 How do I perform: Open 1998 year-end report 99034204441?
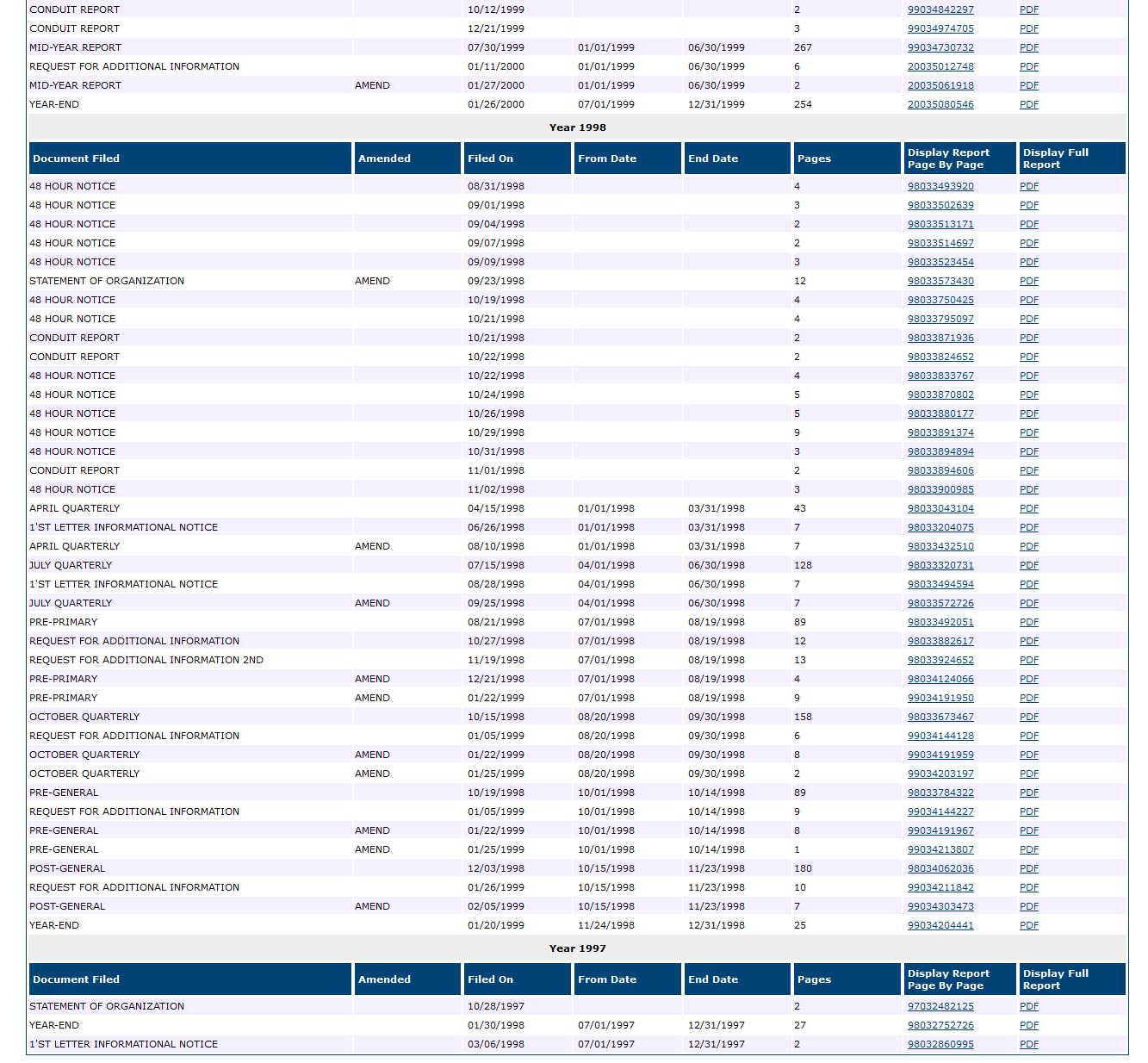(x=940, y=925)
